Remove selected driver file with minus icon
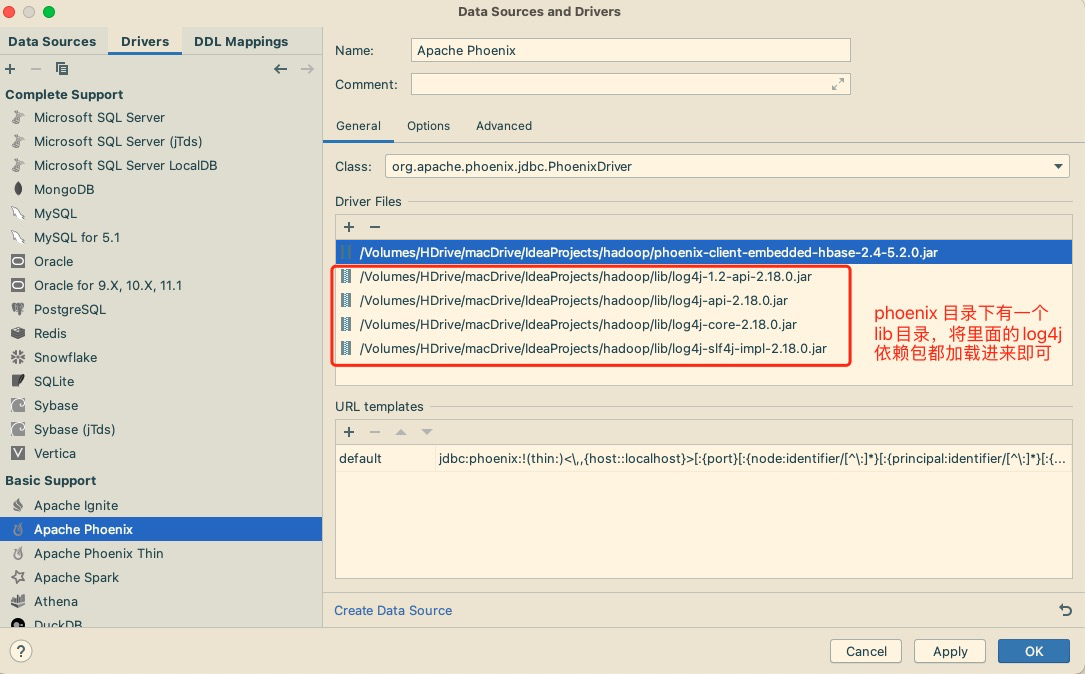 tap(375, 227)
